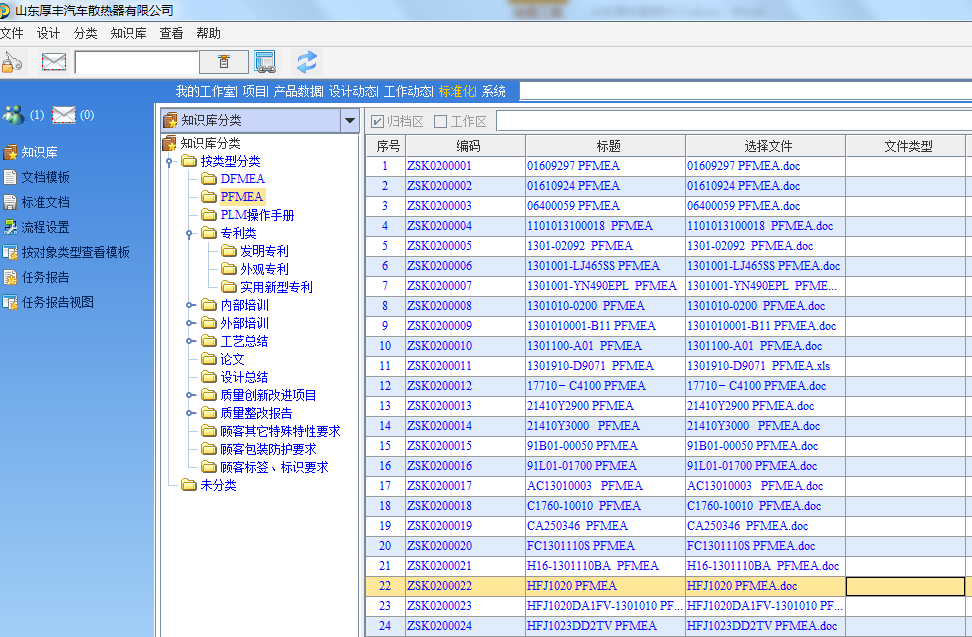Click the search button next to the toolbar input
The height and width of the screenshot is (637, 972).
223,62
